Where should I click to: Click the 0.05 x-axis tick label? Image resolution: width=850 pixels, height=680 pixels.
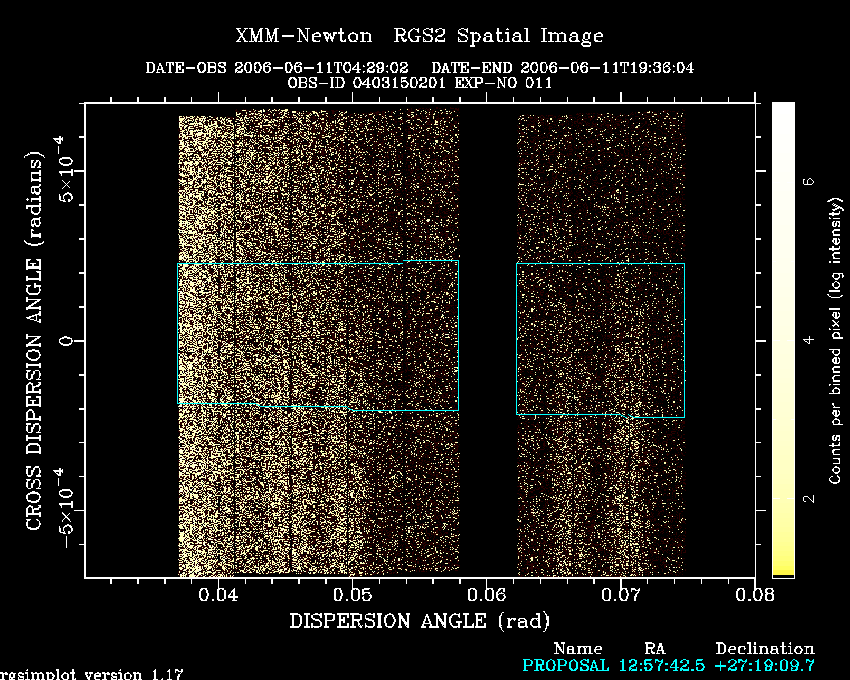pos(353,595)
